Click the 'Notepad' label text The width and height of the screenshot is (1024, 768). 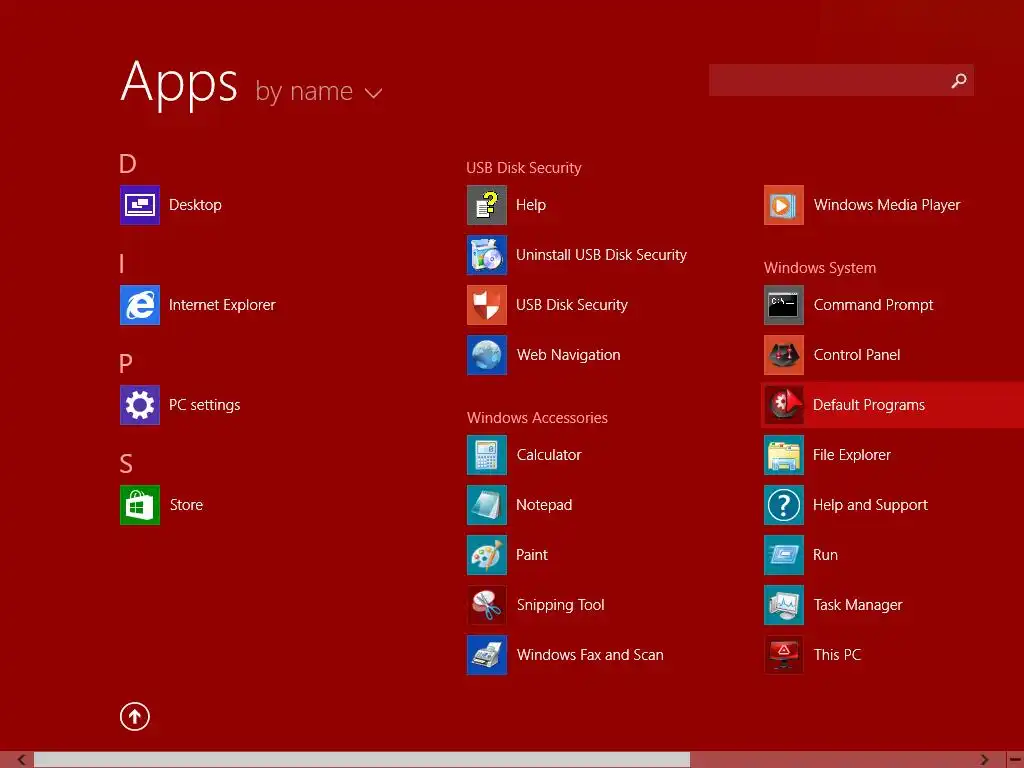(x=544, y=505)
